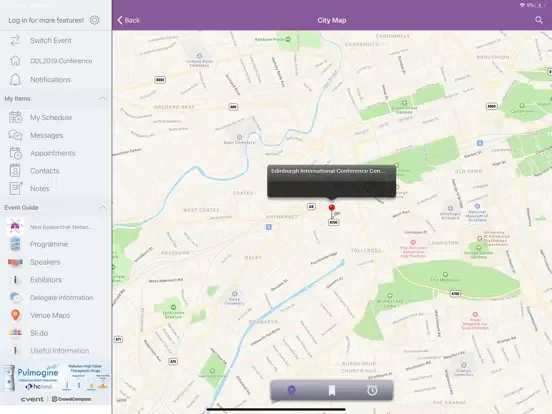The image size is (552, 414).
Task: Open the Contacts label
Action: 45,171
